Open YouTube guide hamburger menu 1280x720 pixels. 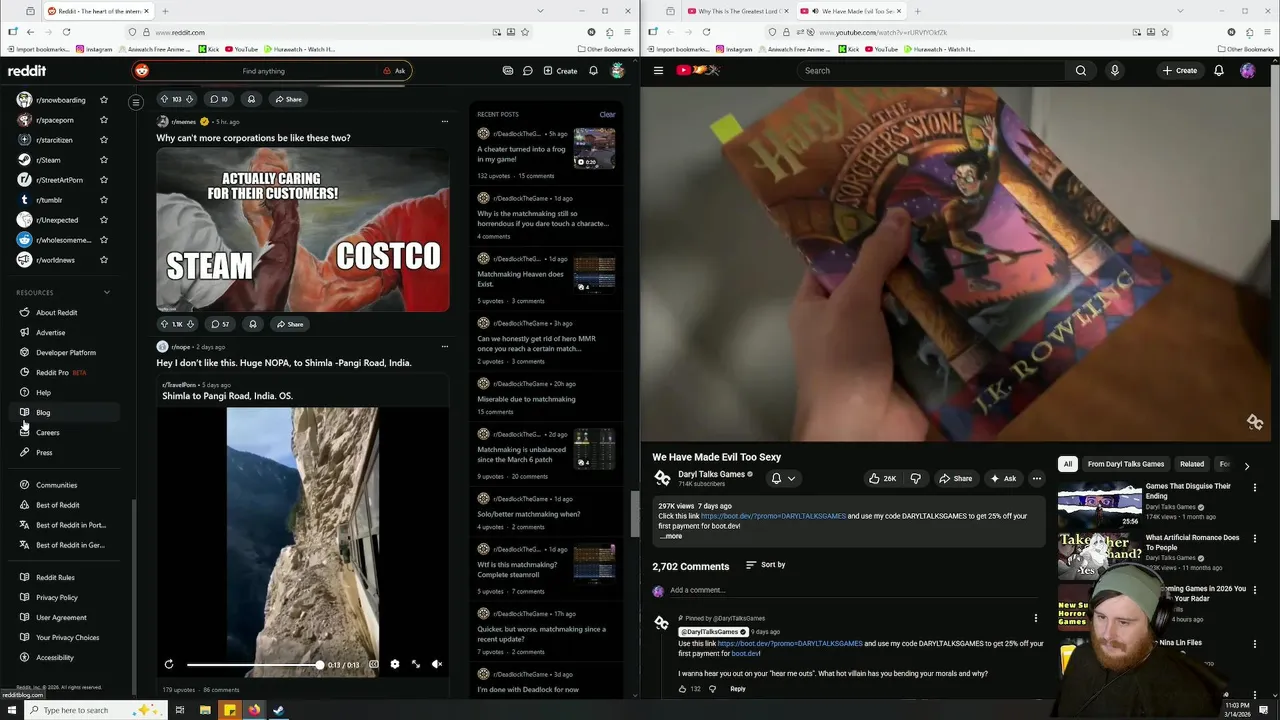658,71
